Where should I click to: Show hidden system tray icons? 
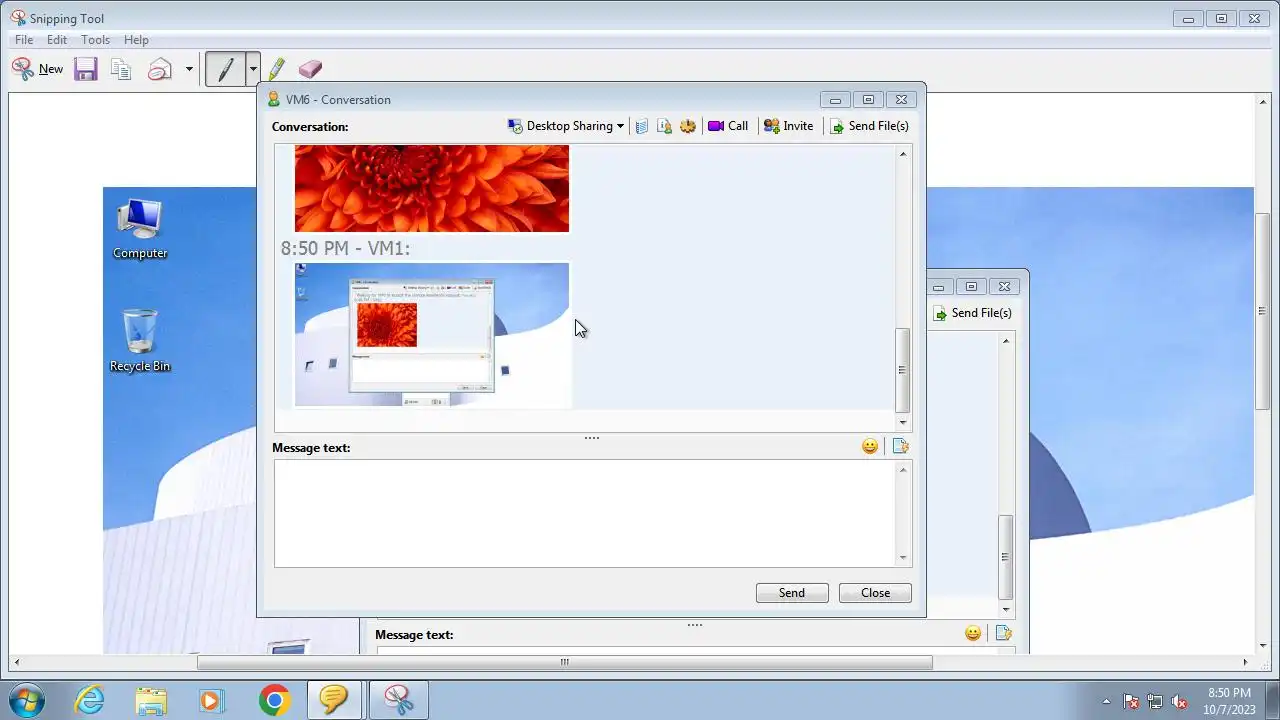[1106, 701]
